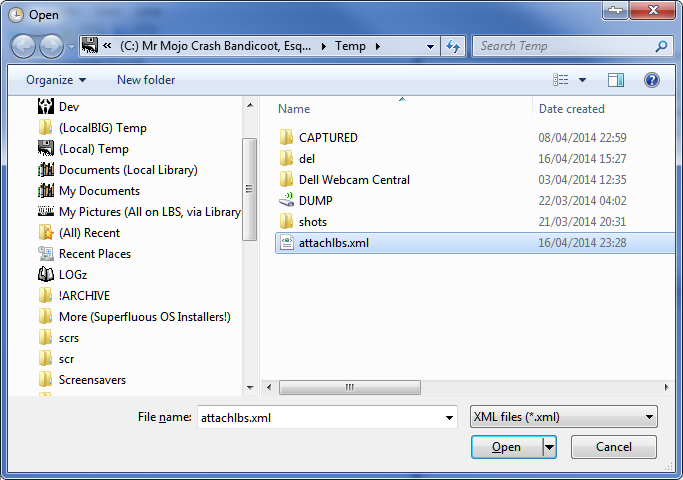Viewport: 683px width, 480px height.
Task: Expand the File name history dropdown
Action: click(449, 418)
